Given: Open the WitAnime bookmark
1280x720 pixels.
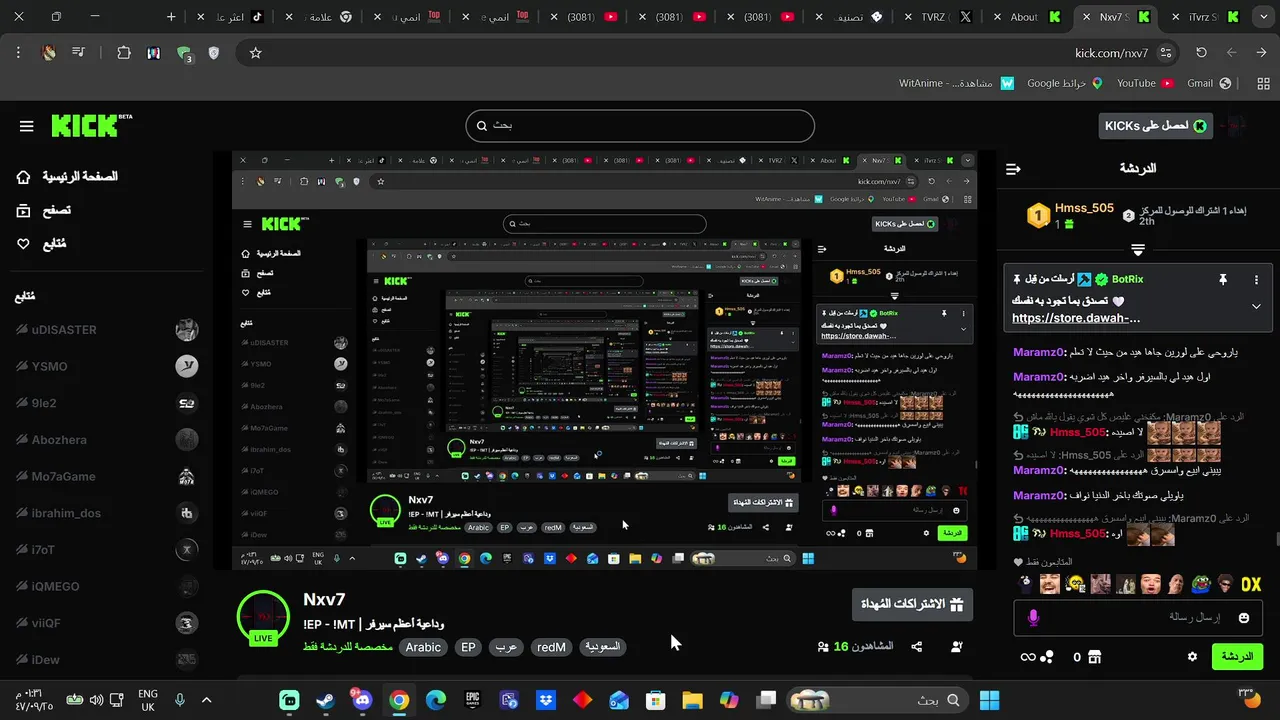Looking at the screenshot, I should [x=956, y=83].
